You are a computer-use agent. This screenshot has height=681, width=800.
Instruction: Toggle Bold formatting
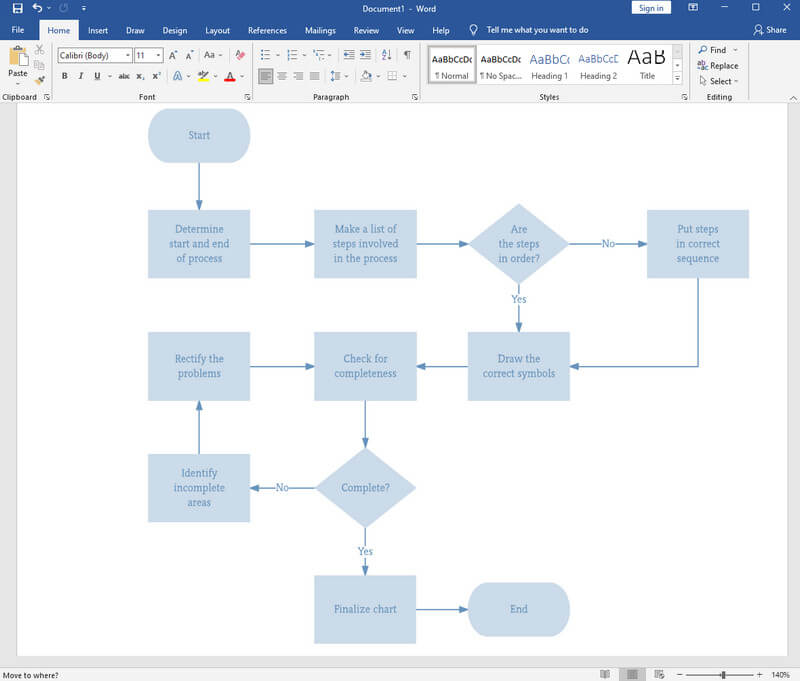pos(63,76)
